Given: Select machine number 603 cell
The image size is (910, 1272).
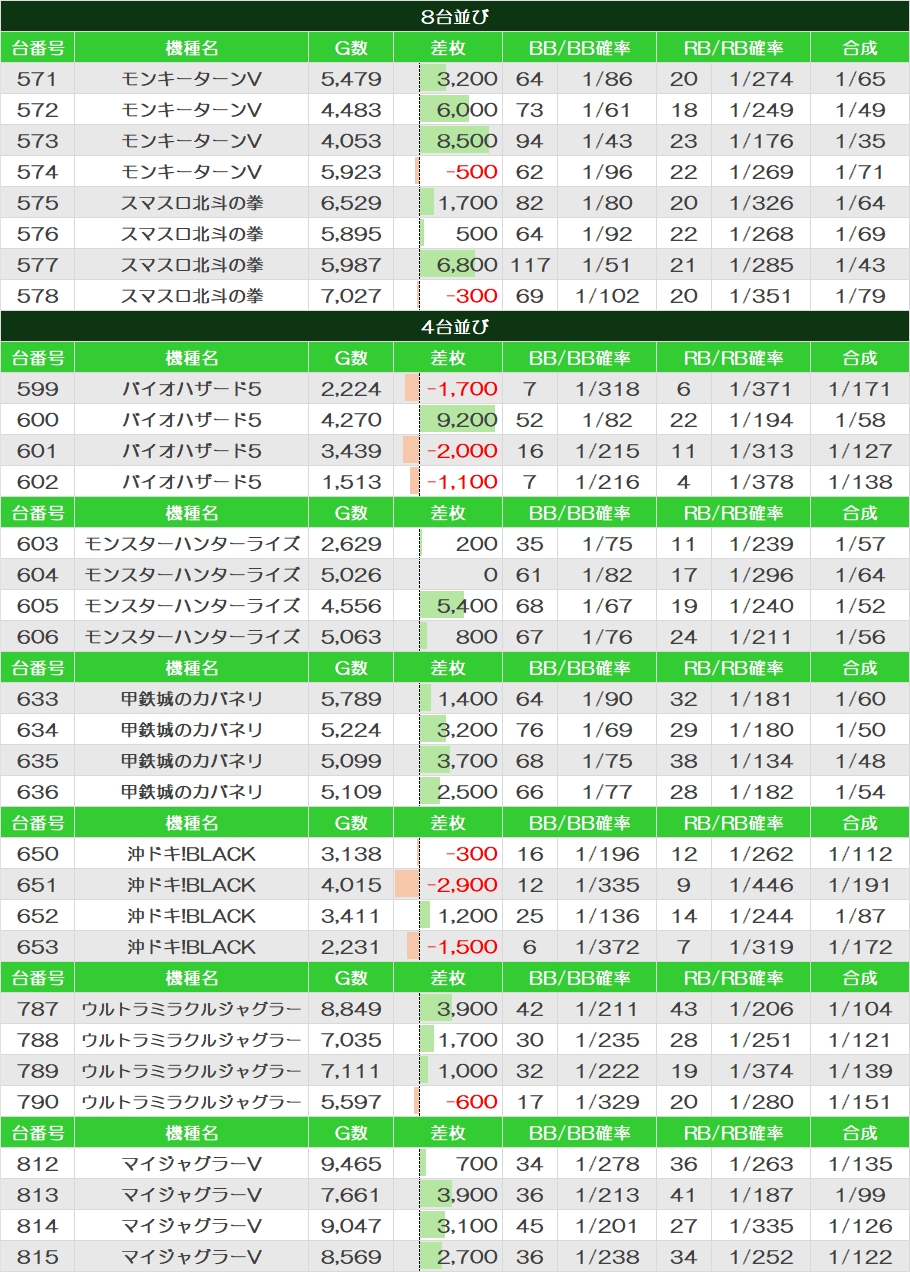Looking at the screenshot, I should click(x=38, y=544).
